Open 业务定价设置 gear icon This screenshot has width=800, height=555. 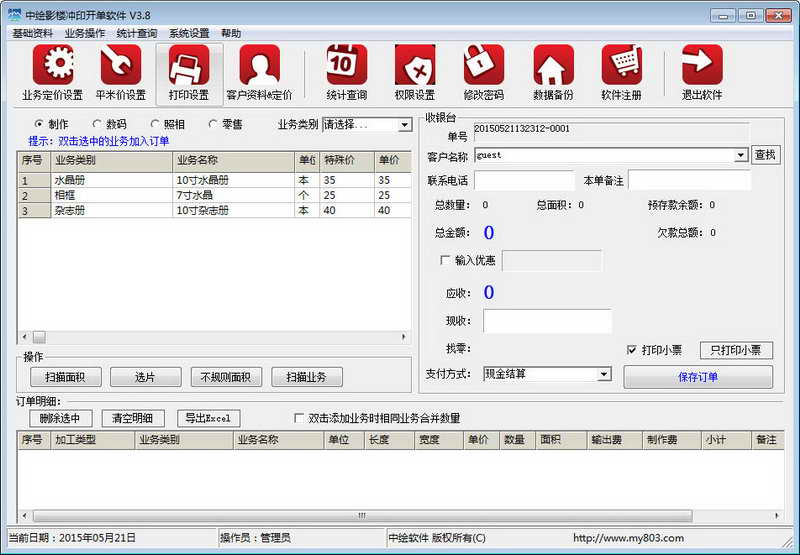[53, 66]
